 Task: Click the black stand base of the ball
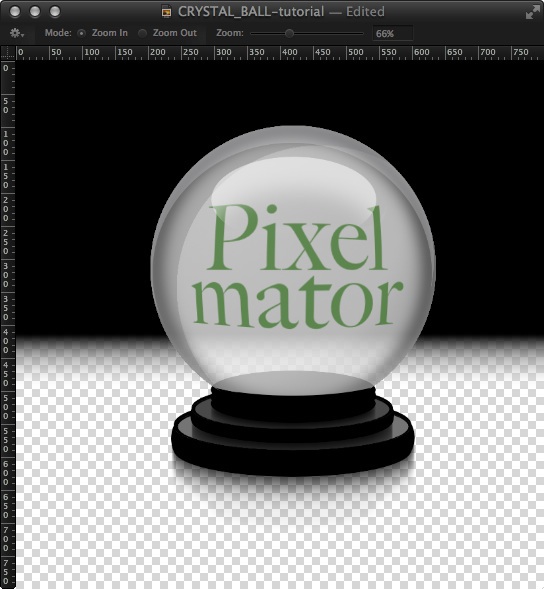(x=293, y=432)
